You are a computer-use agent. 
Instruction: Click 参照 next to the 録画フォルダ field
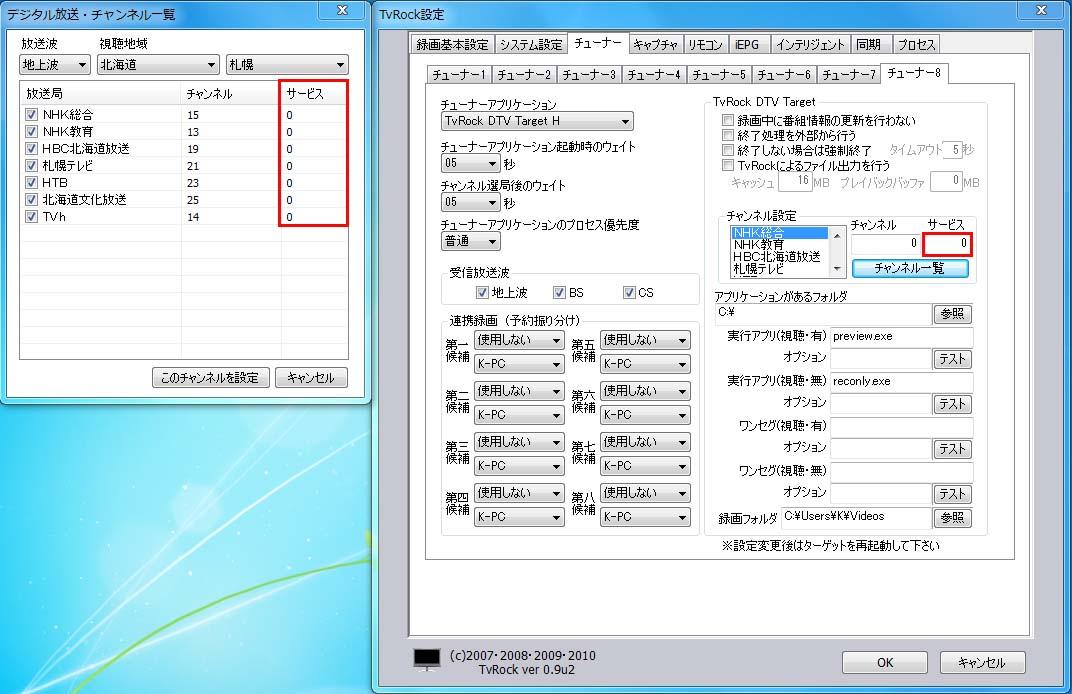952,518
